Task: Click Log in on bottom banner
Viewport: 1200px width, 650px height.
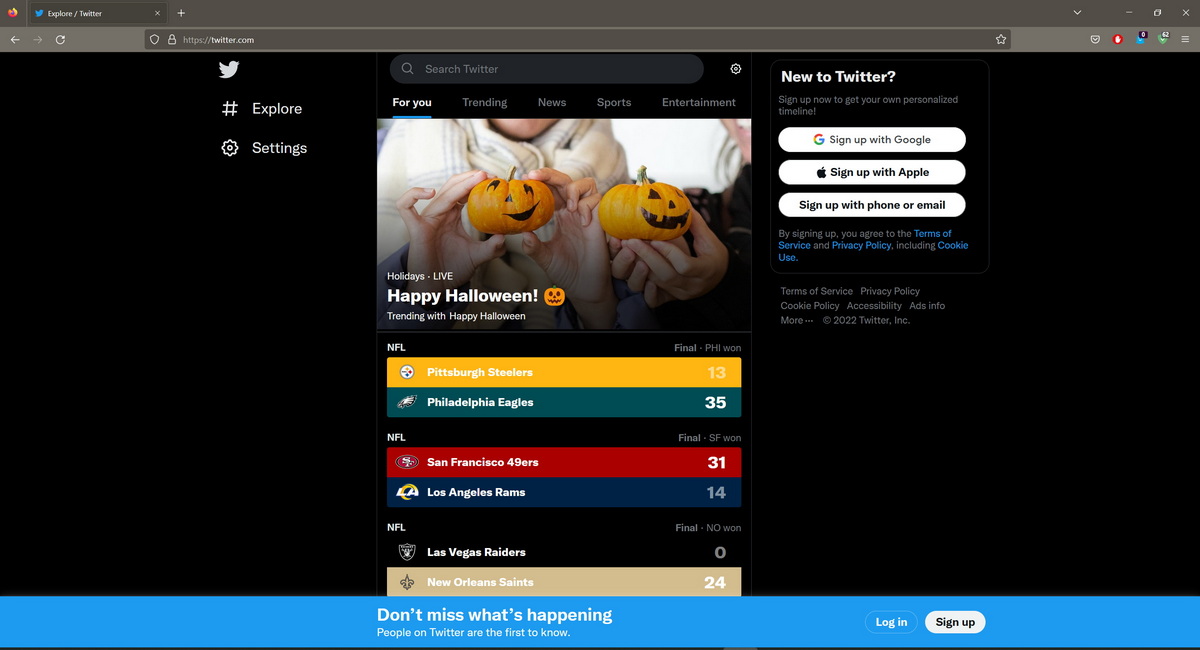Action: tap(891, 622)
